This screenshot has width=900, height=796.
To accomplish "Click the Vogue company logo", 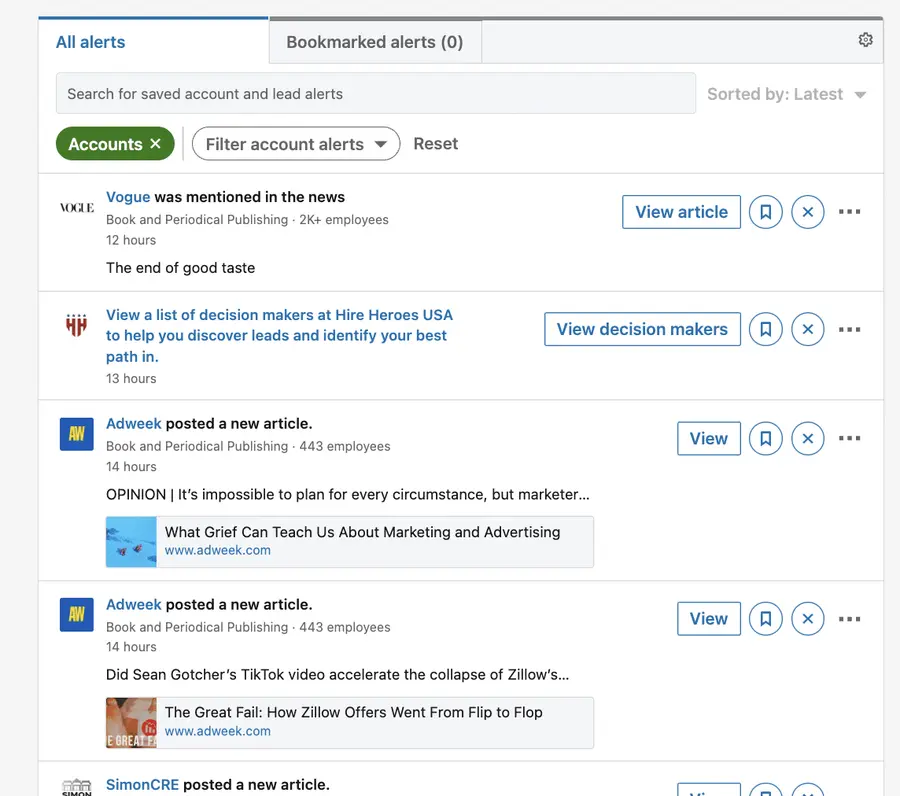I will click(x=75, y=208).
